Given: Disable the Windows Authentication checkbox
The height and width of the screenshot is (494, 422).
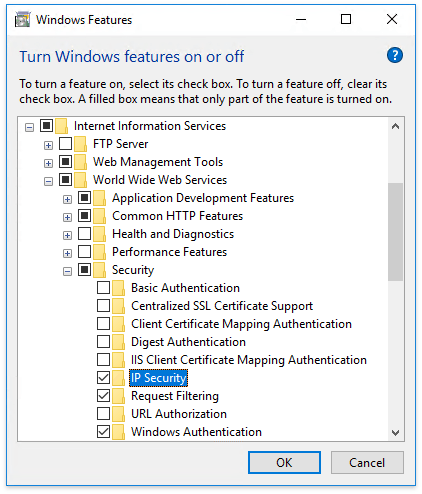Looking at the screenshot, I should 103,431.
